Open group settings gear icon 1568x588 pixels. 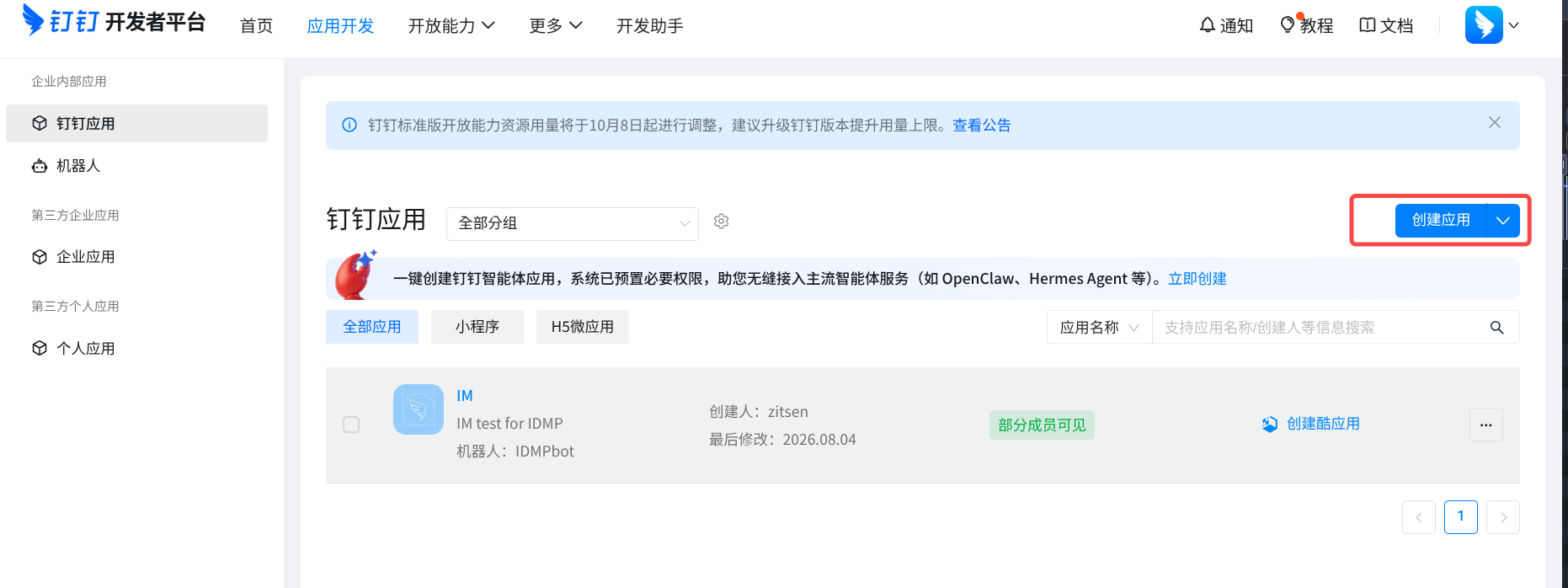coord(721,222)
